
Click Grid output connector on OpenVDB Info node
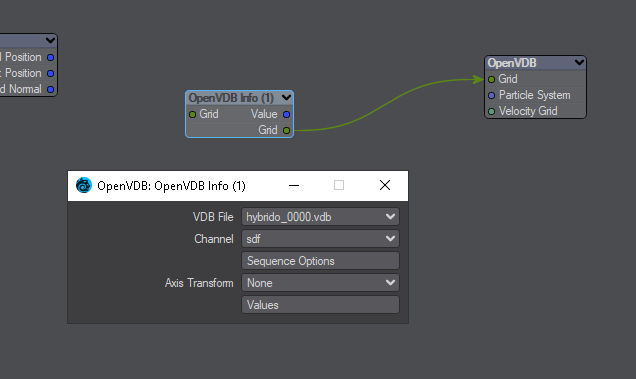[286, 130]
